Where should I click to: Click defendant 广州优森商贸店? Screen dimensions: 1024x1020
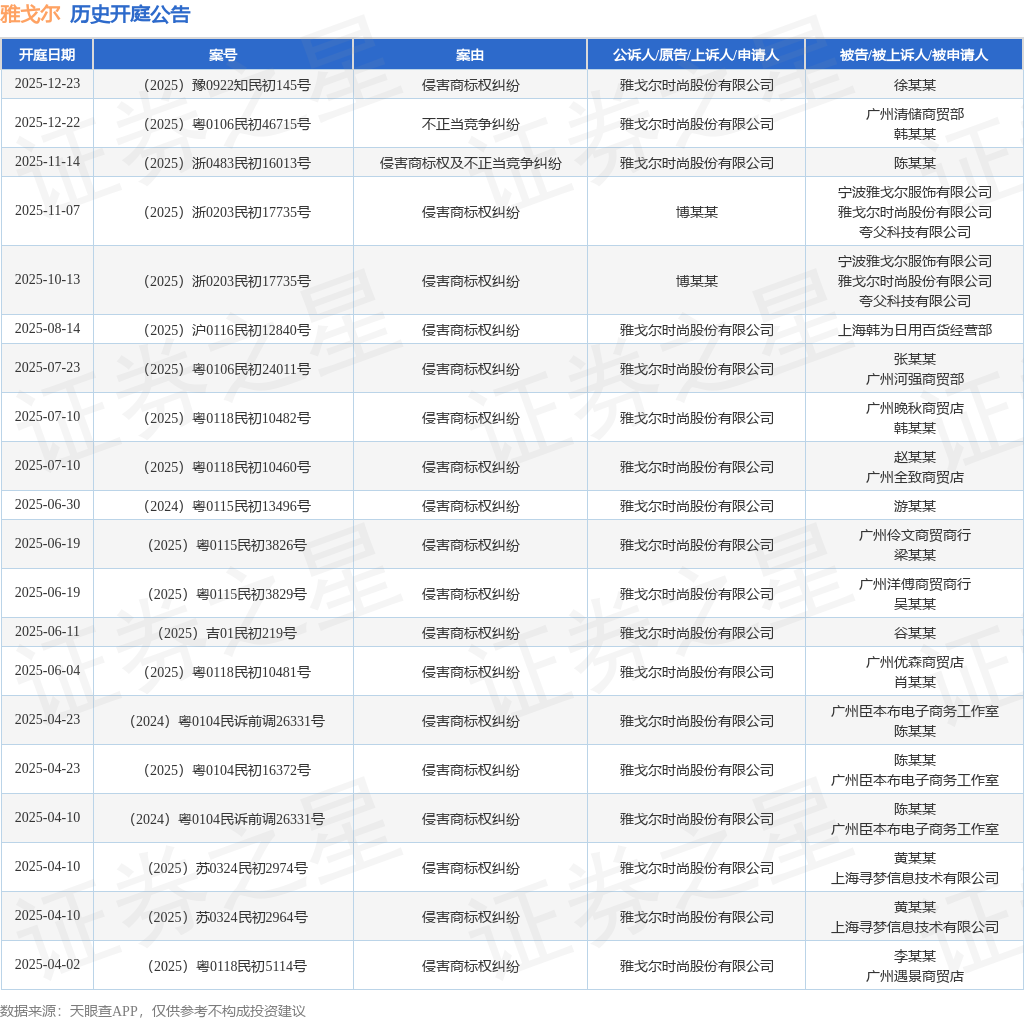point(914,663)
